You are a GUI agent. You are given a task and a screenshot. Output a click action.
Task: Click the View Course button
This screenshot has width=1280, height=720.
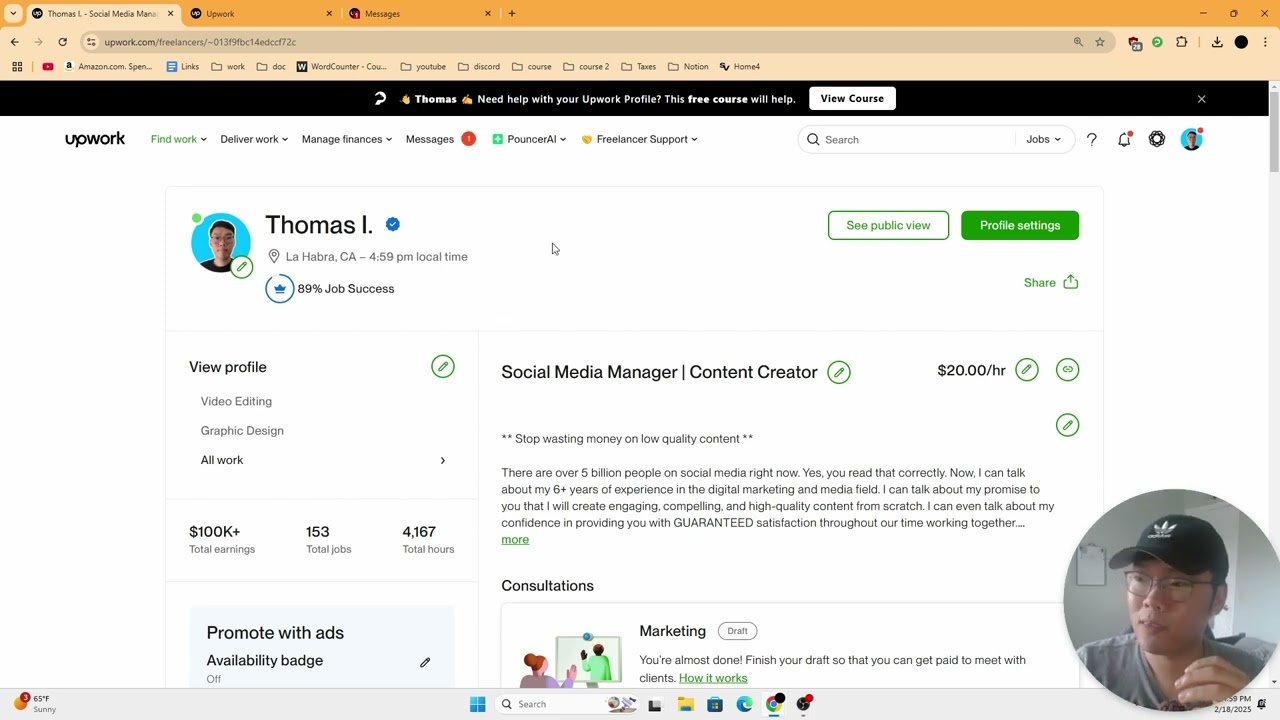852,99
